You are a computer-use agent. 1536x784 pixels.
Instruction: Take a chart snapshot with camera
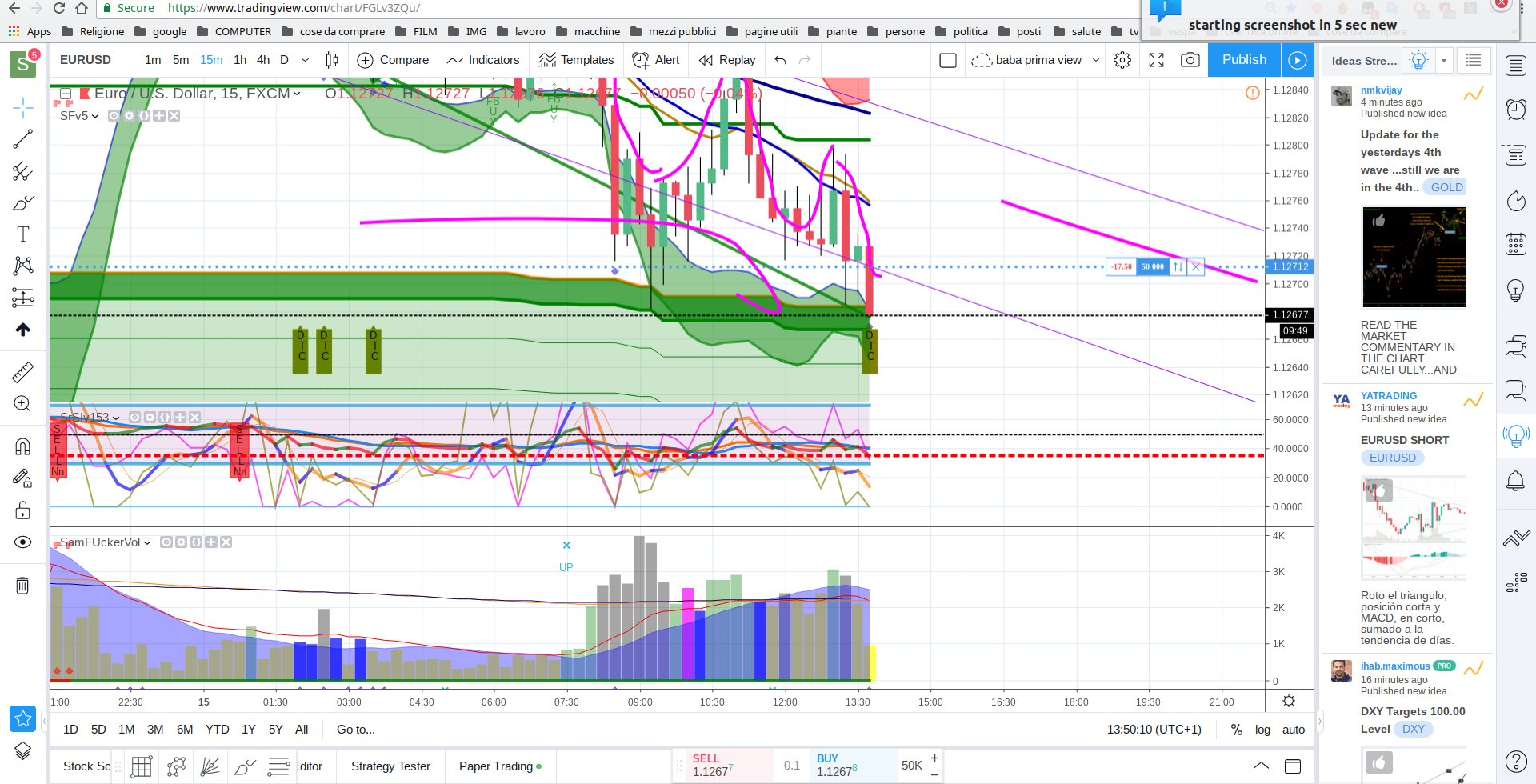(x=1190, y=60)
